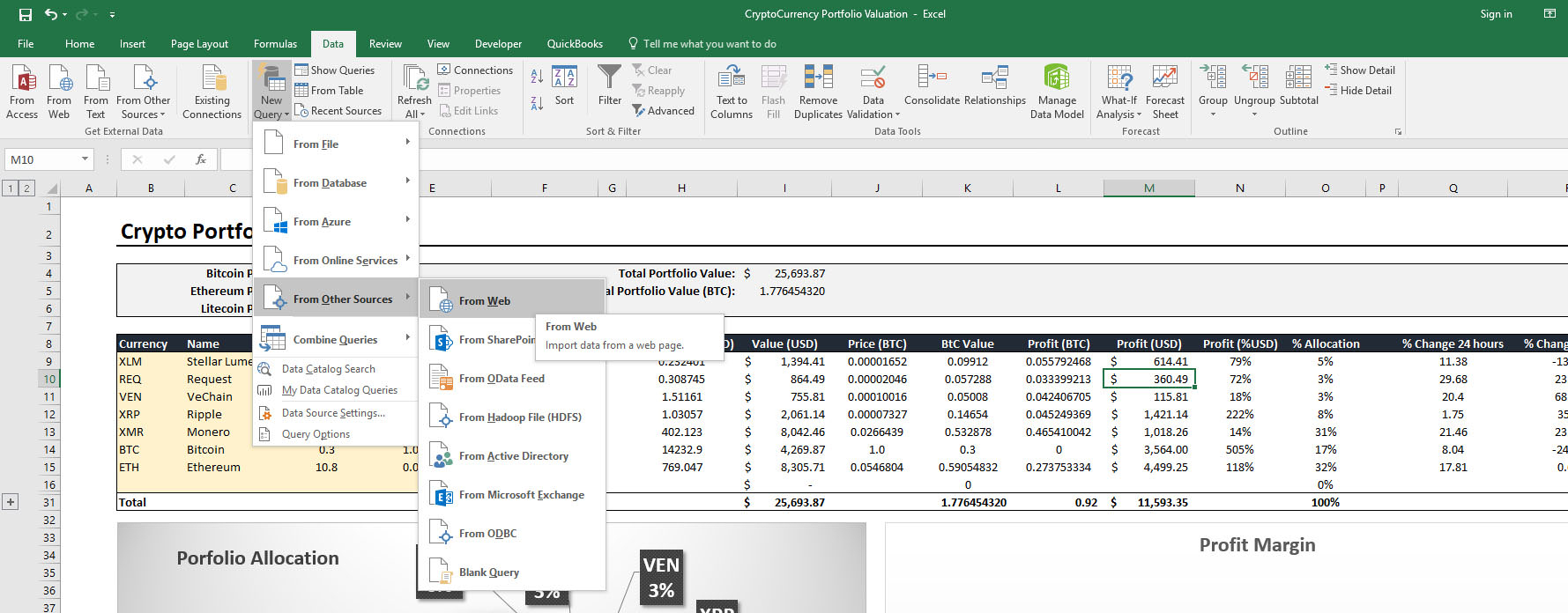
Task: Choose Blank Query from submenu
Action: point(488,572)
